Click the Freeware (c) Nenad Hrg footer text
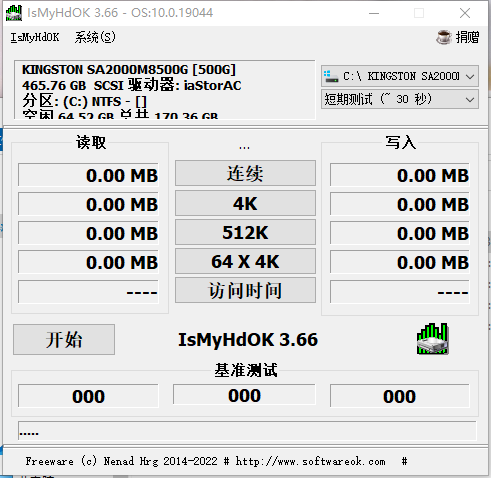 pyautogui.click(x=92, y=461)
